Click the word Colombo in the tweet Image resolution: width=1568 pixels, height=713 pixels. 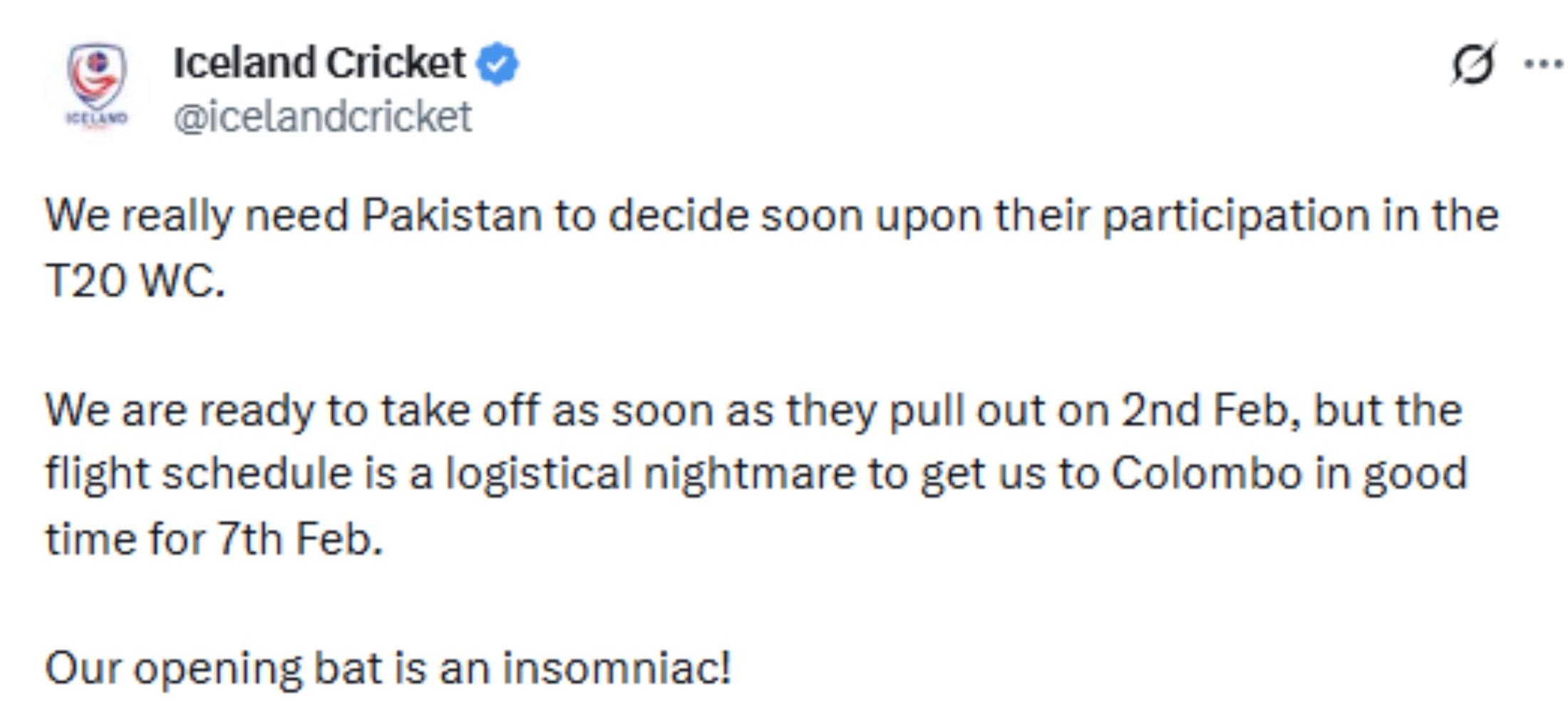click(1206, 473)
